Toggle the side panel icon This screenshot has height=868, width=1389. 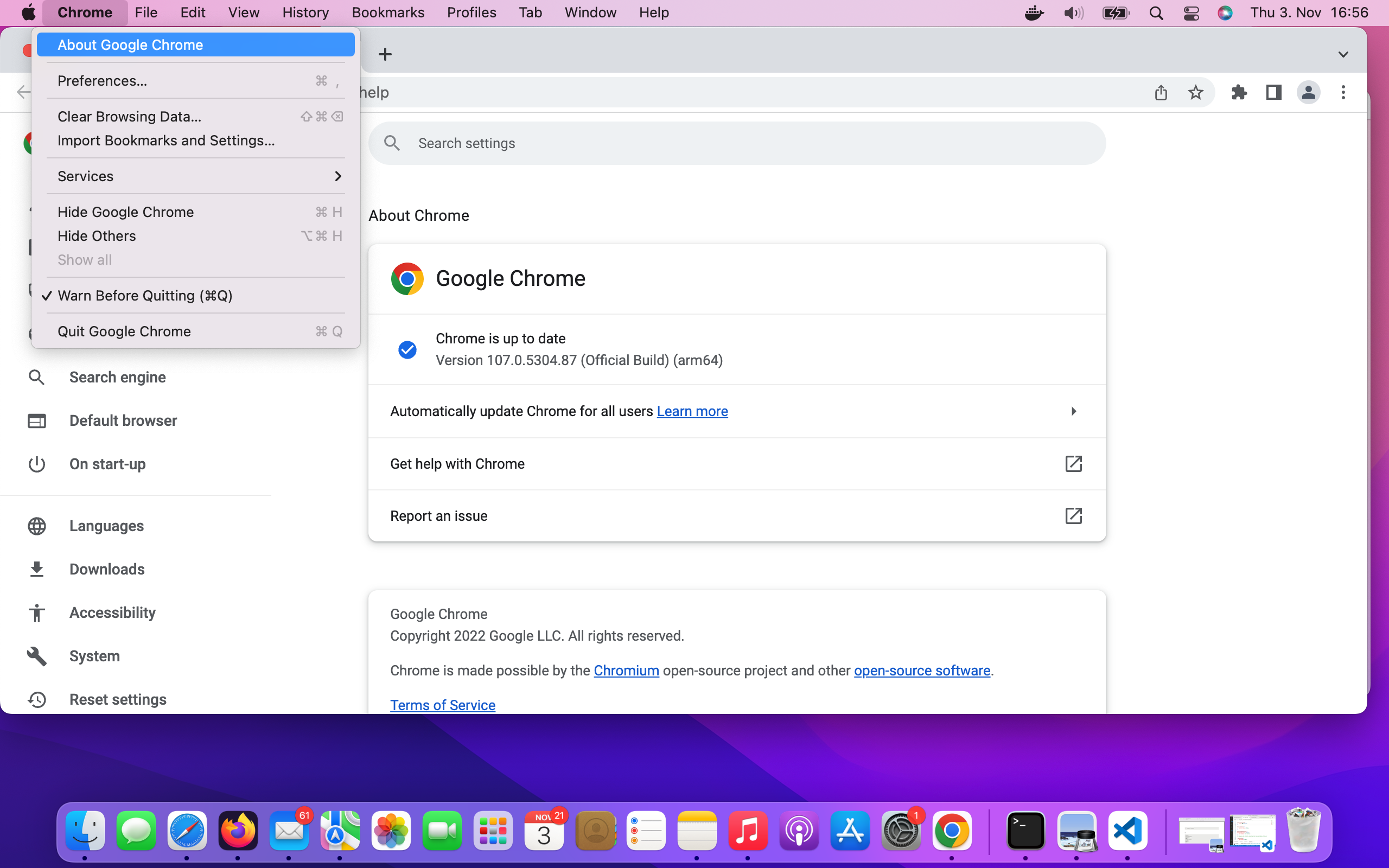[x=1273, y=92]
